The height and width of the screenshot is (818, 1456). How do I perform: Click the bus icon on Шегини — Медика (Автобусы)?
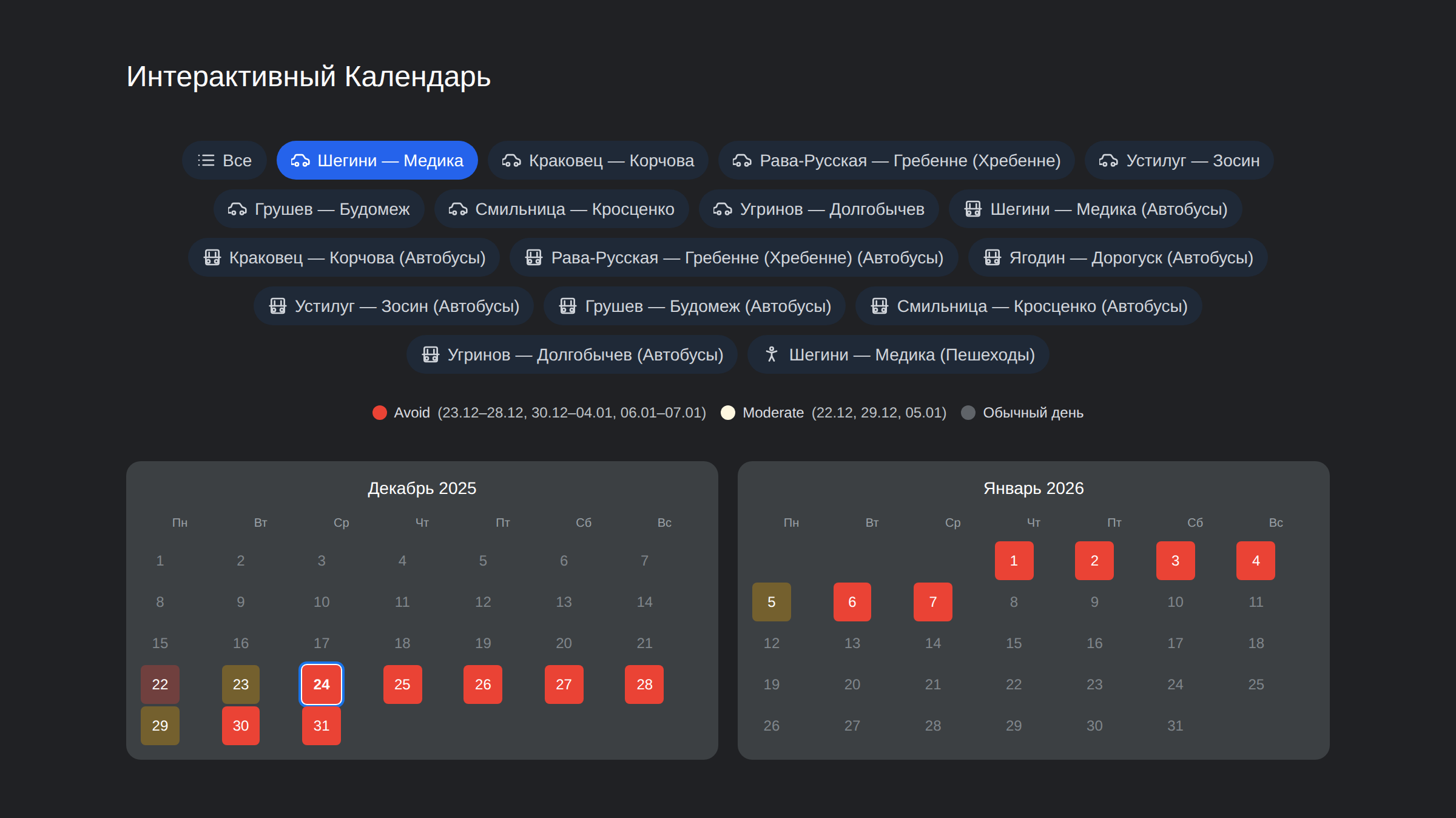point(973,209)
